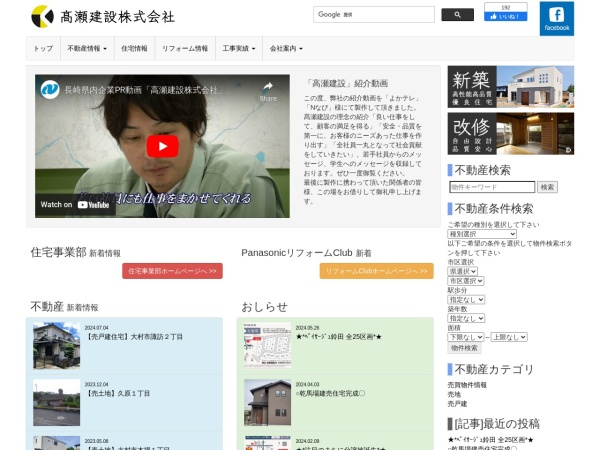Click the 鈴田 site map thumbnail

click(x=267, y=346)
